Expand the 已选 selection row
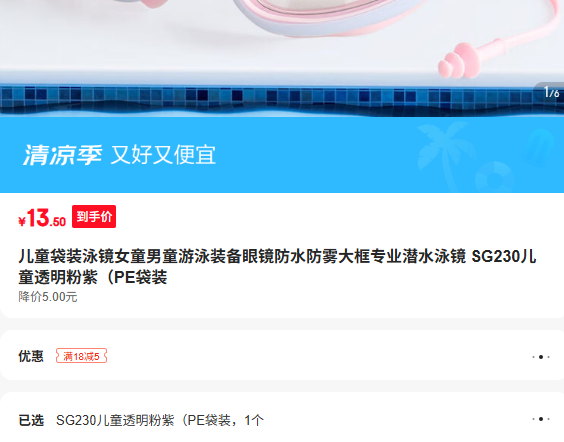The image size is (564, 442). (x=282, y=417)
